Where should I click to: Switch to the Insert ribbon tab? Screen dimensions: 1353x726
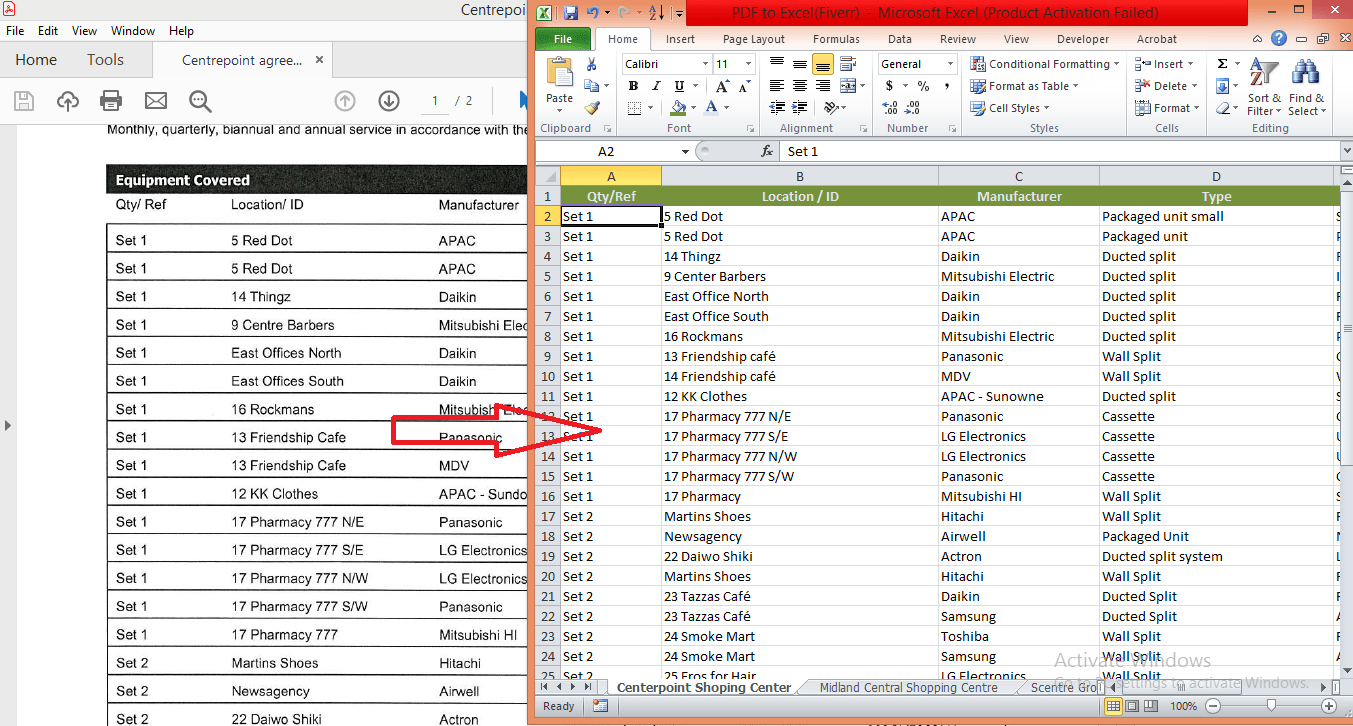click(680, 39)
